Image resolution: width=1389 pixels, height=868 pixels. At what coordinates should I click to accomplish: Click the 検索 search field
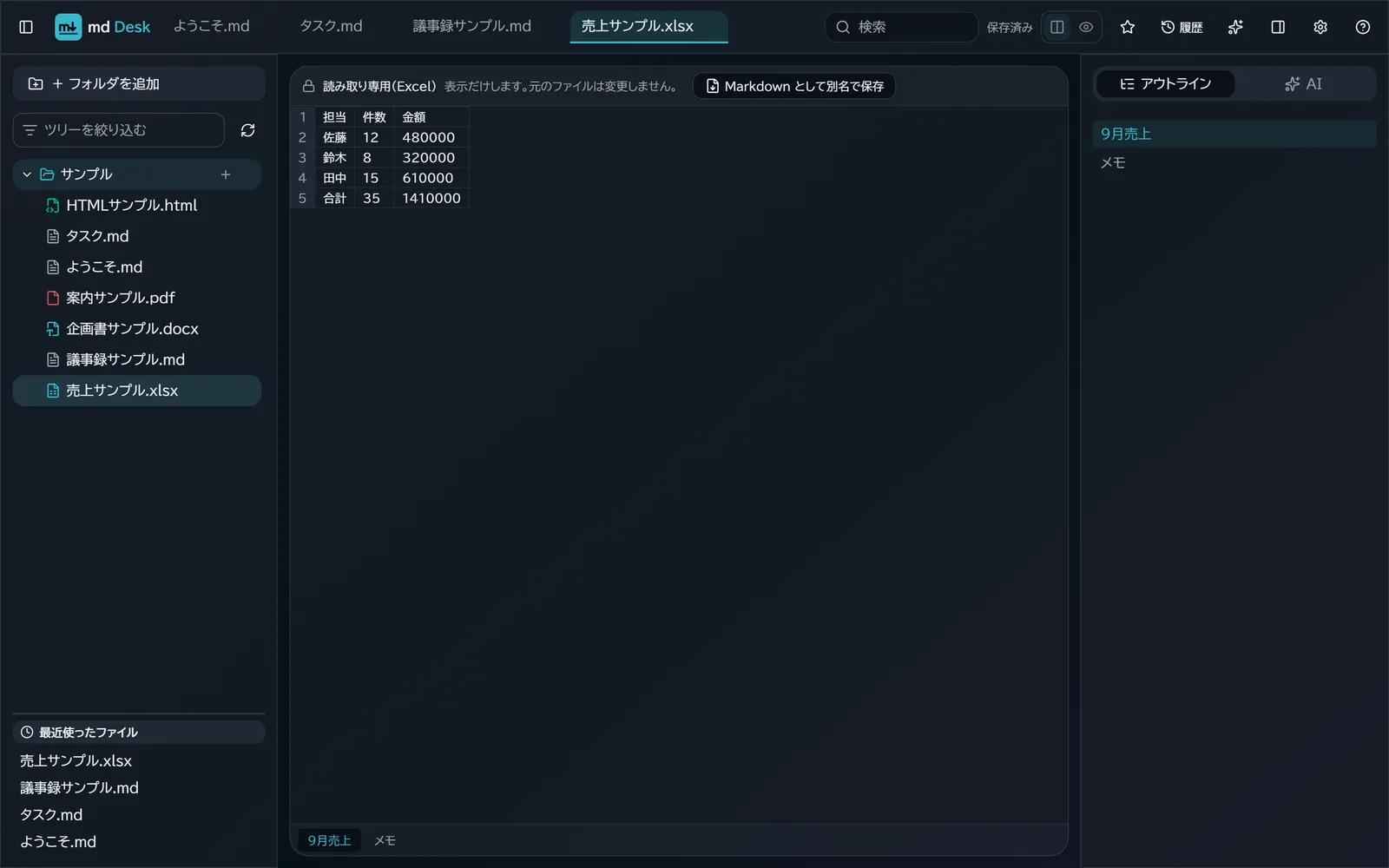click(x=901, y=27)
